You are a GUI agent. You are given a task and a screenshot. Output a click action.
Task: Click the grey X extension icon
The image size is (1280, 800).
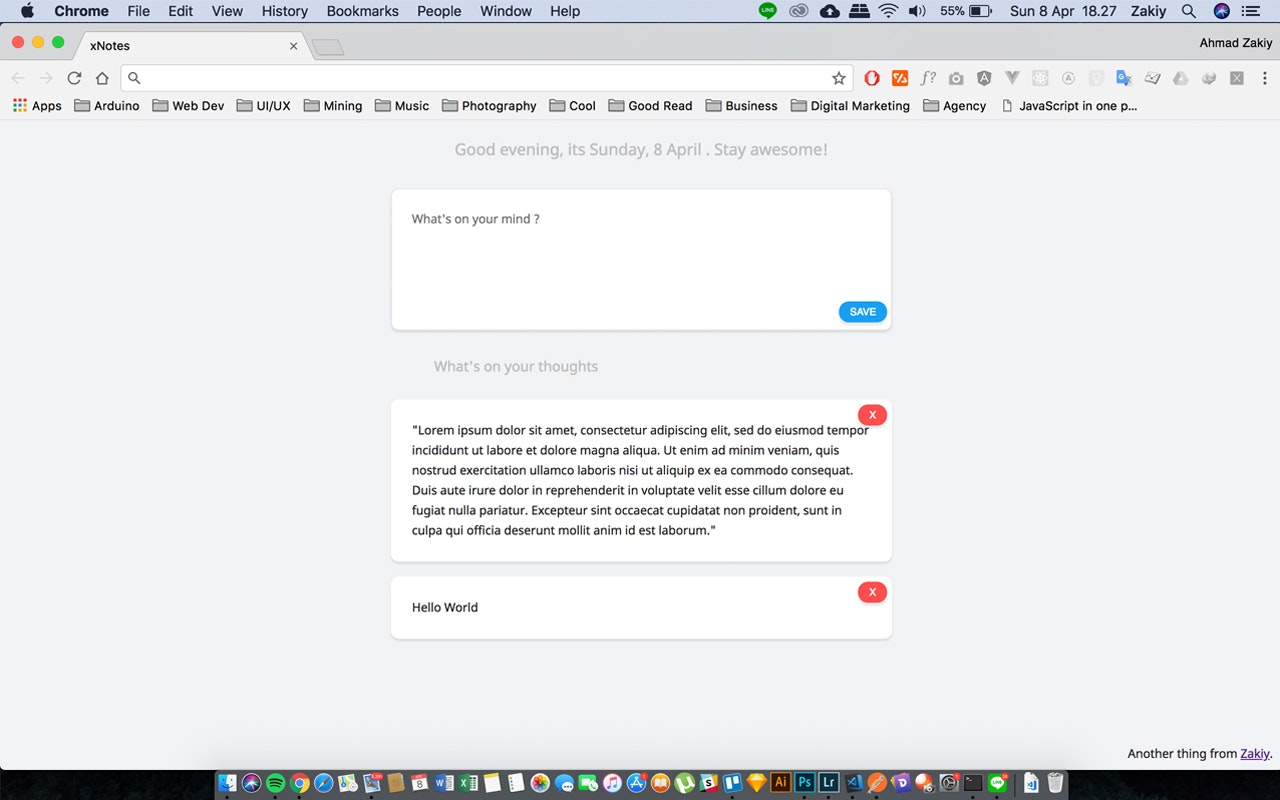tap(1237, 78)
